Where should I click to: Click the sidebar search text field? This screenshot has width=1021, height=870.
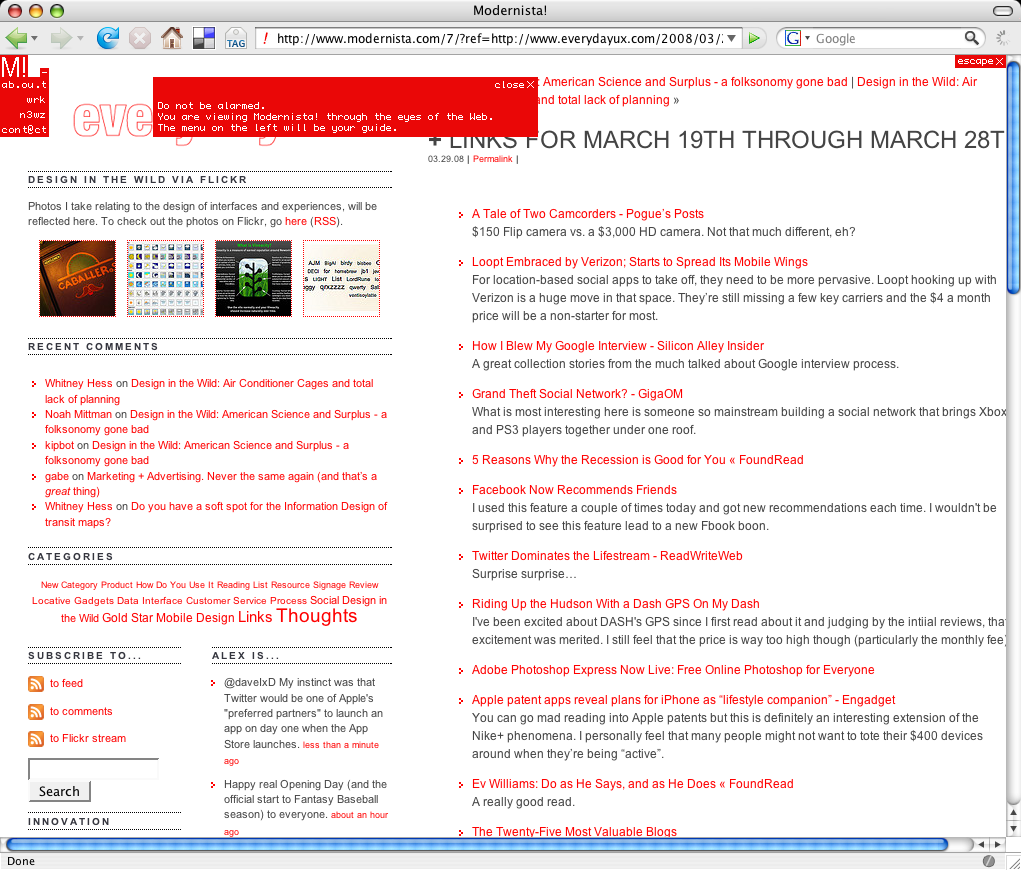[x=93, y=769]
